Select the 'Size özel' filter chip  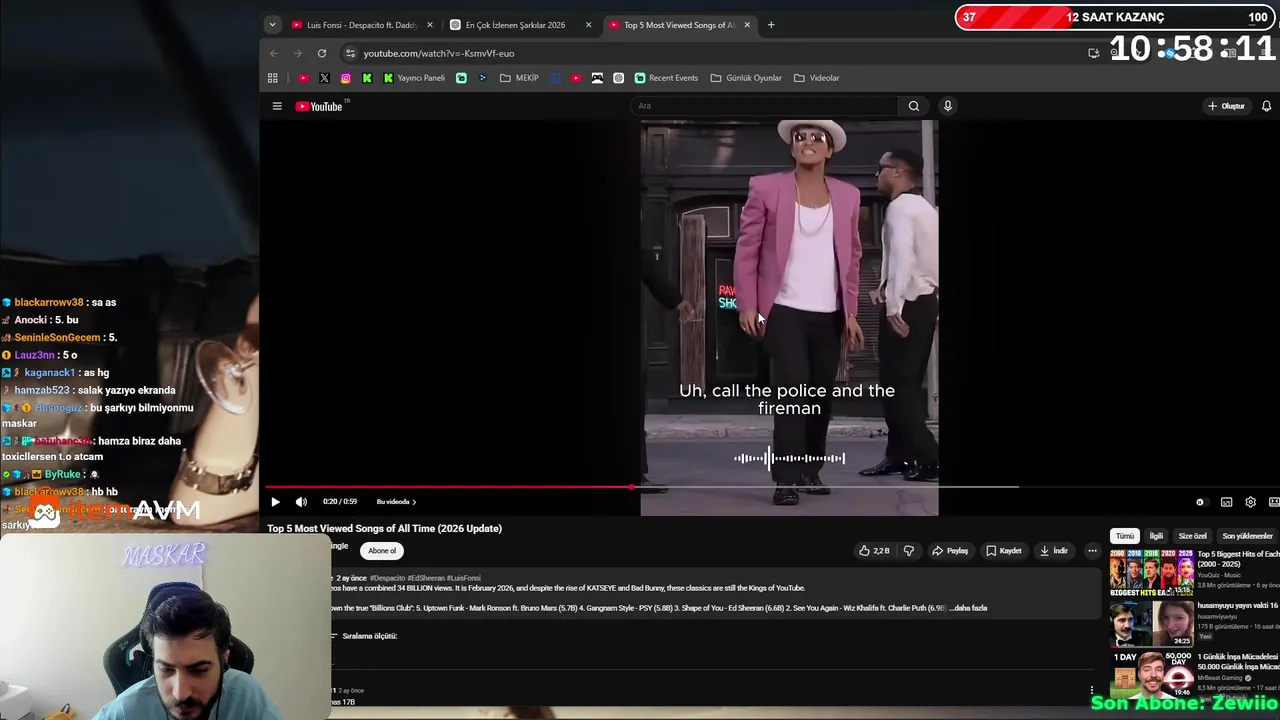coord(1192,536)
